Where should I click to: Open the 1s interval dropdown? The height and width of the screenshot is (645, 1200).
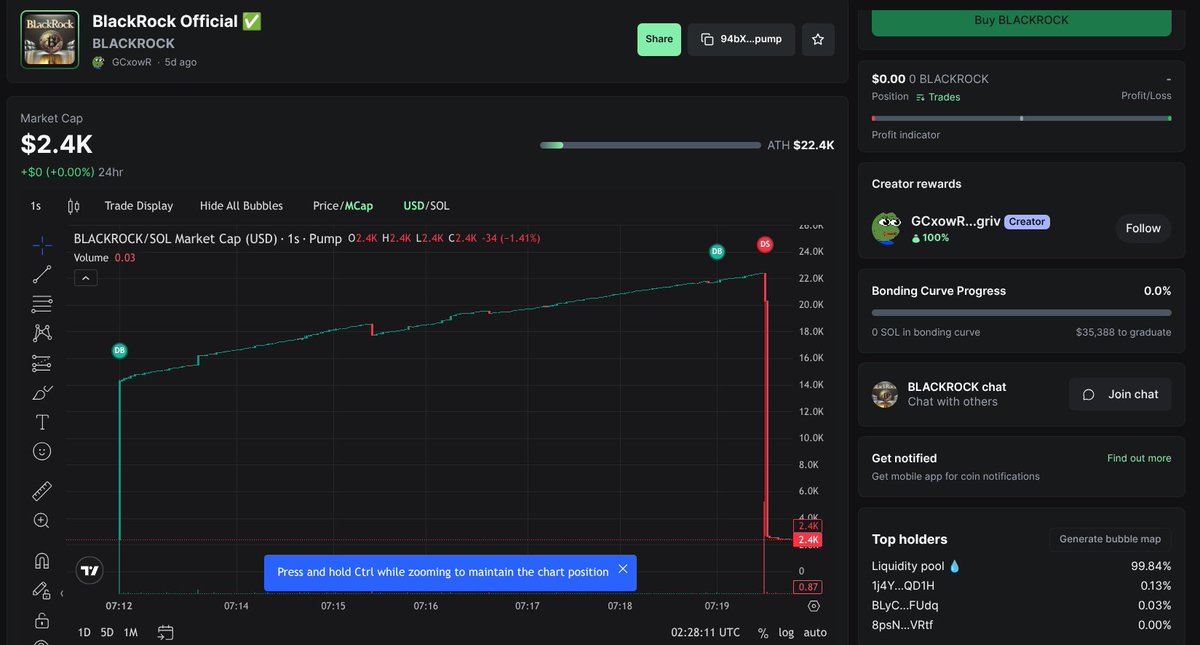36,206
